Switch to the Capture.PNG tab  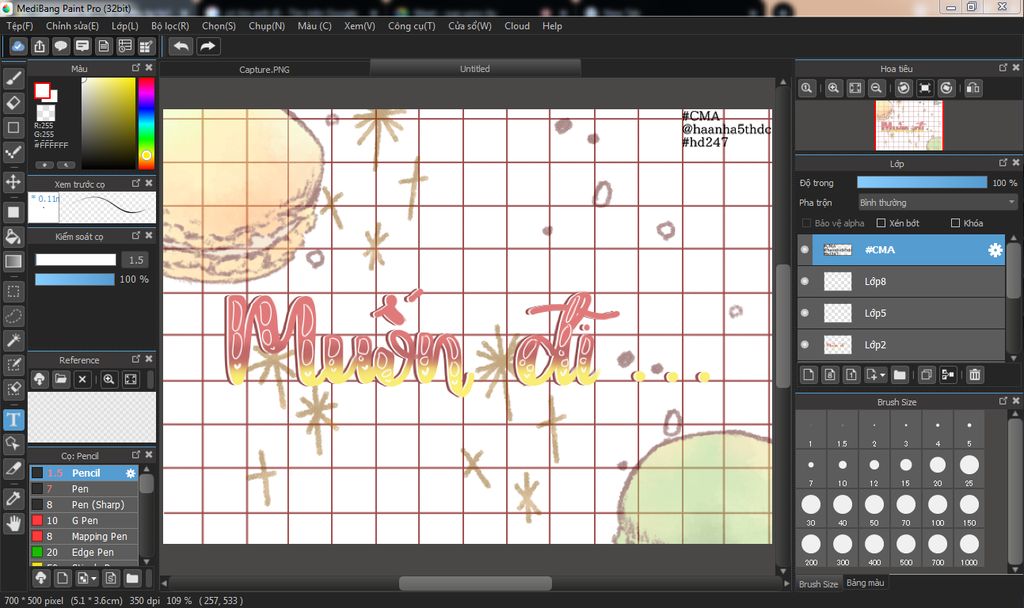point(264,69)
